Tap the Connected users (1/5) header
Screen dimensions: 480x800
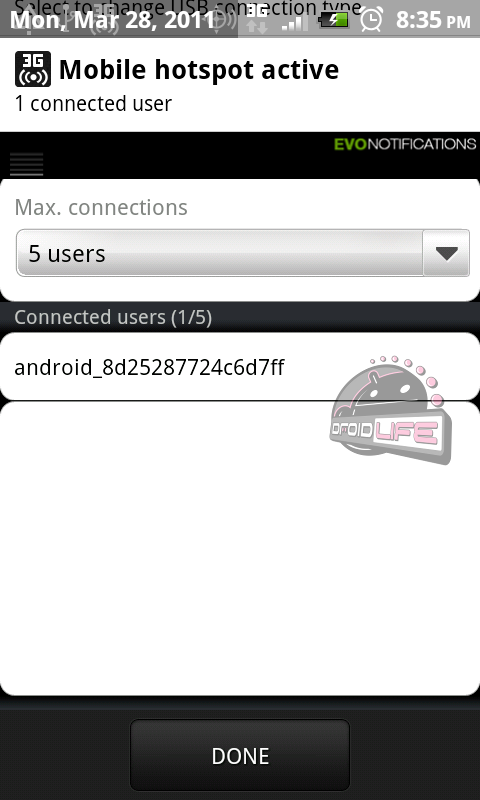tap(113, 317)
